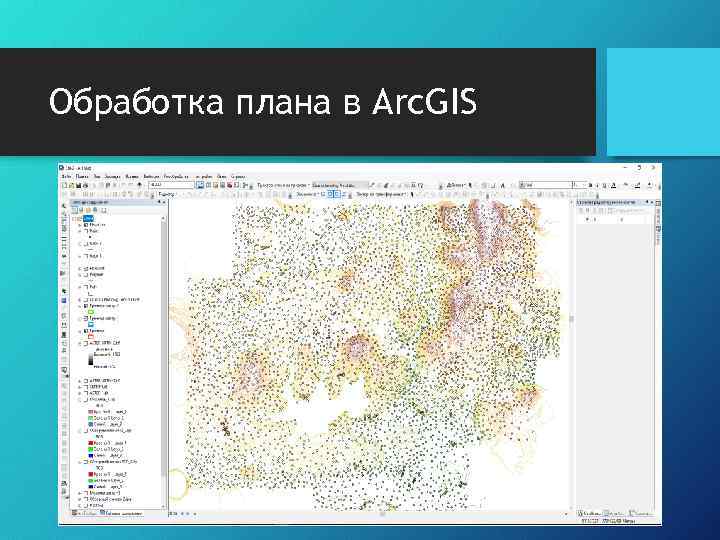
Task: Open the Editor dropdown menu
Action: (x=167, y=194)
